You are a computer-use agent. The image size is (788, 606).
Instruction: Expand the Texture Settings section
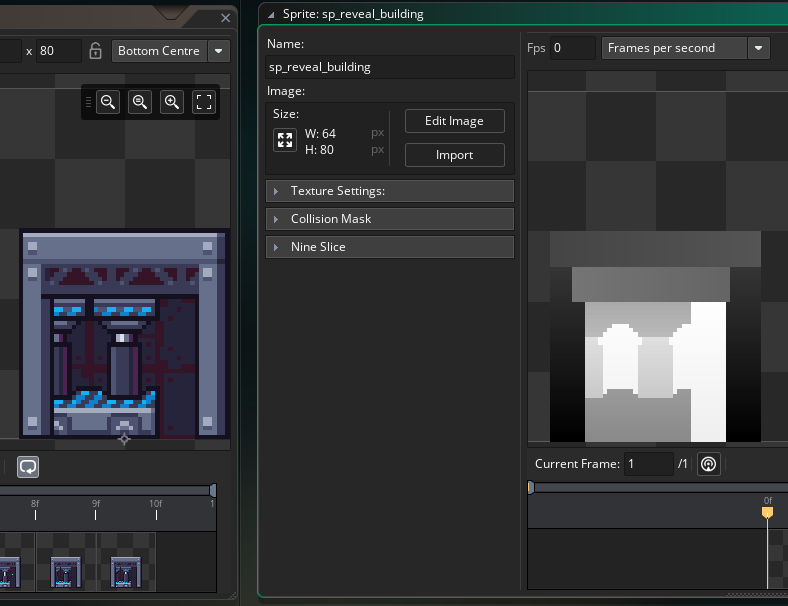(x=389, y=191)
